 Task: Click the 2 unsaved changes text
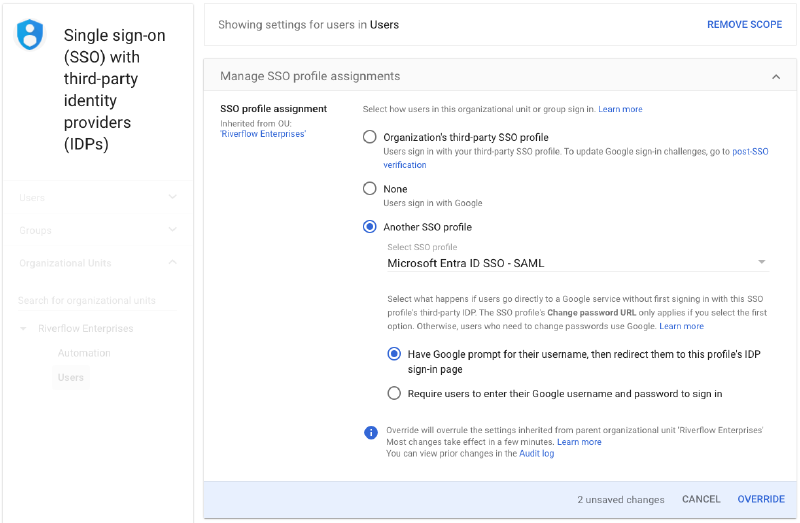coord(620,500)
